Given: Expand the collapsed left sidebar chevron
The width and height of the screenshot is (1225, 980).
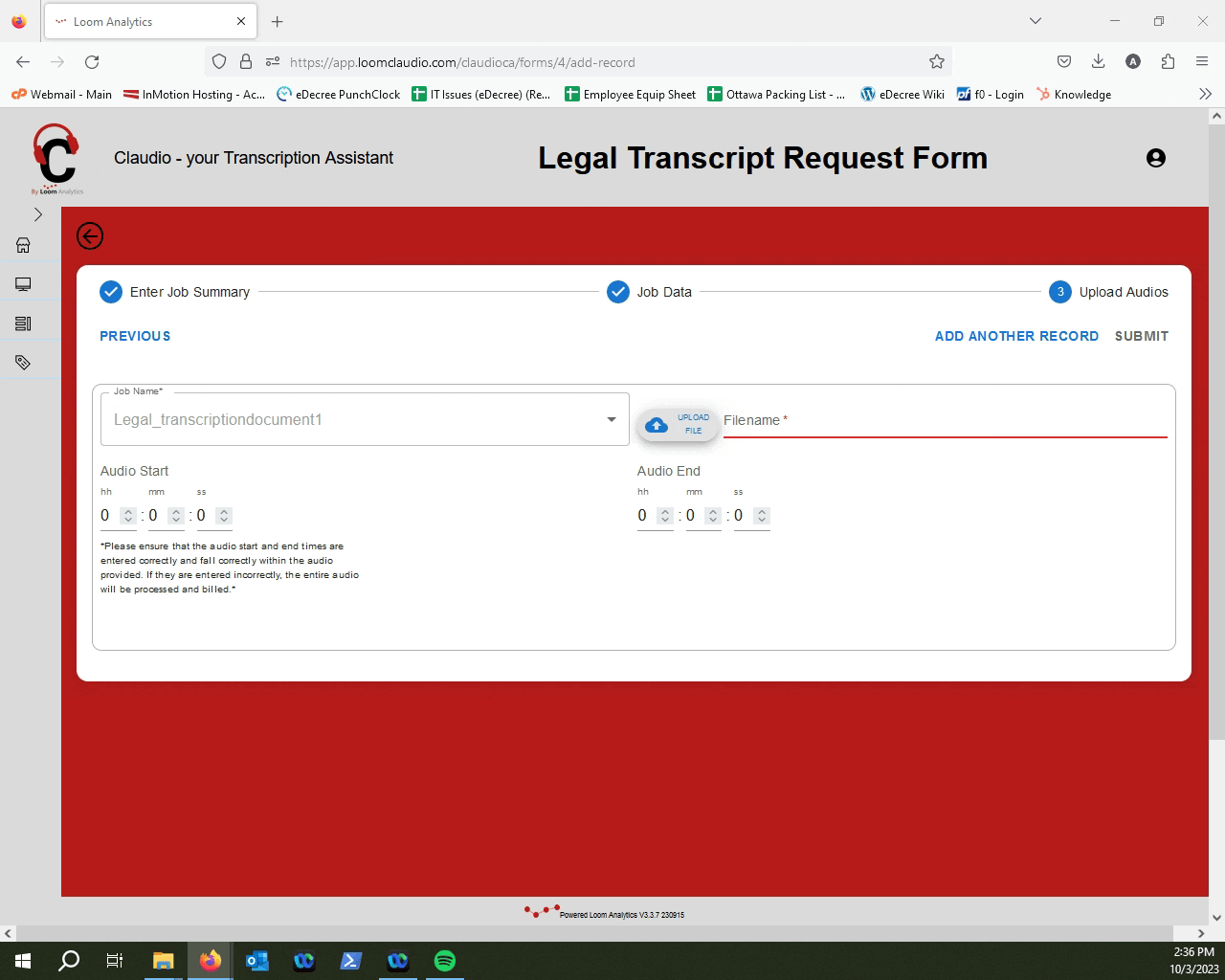Looking at the screenshot, I should 38,214.
